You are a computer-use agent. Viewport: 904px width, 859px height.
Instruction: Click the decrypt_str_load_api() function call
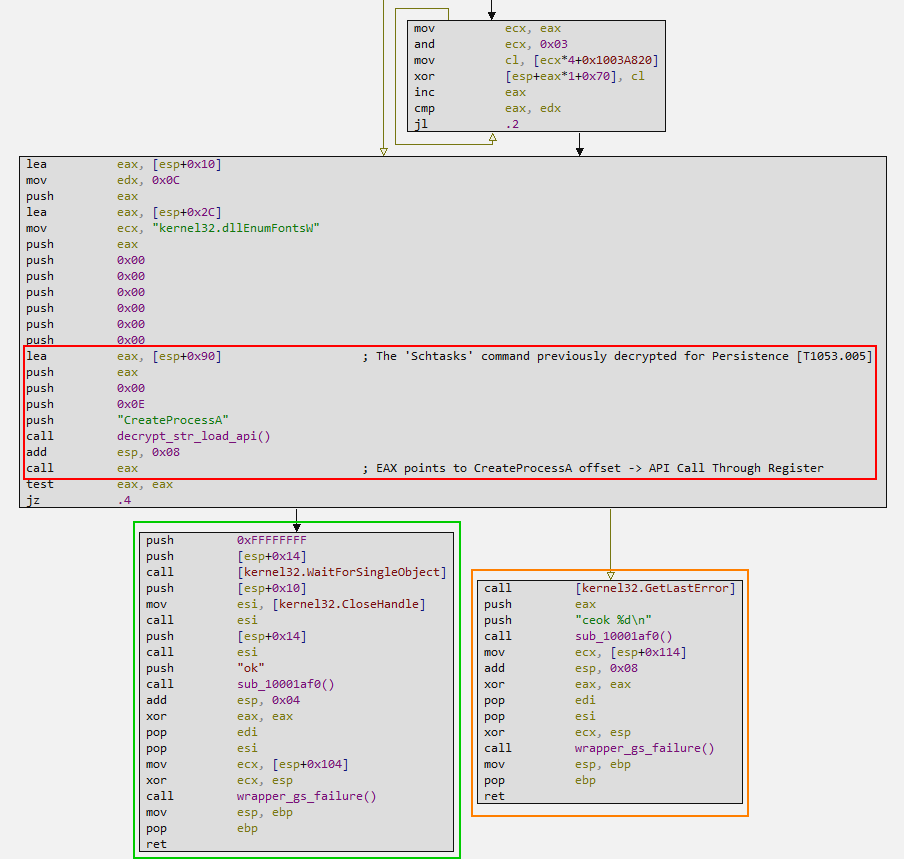194,436
